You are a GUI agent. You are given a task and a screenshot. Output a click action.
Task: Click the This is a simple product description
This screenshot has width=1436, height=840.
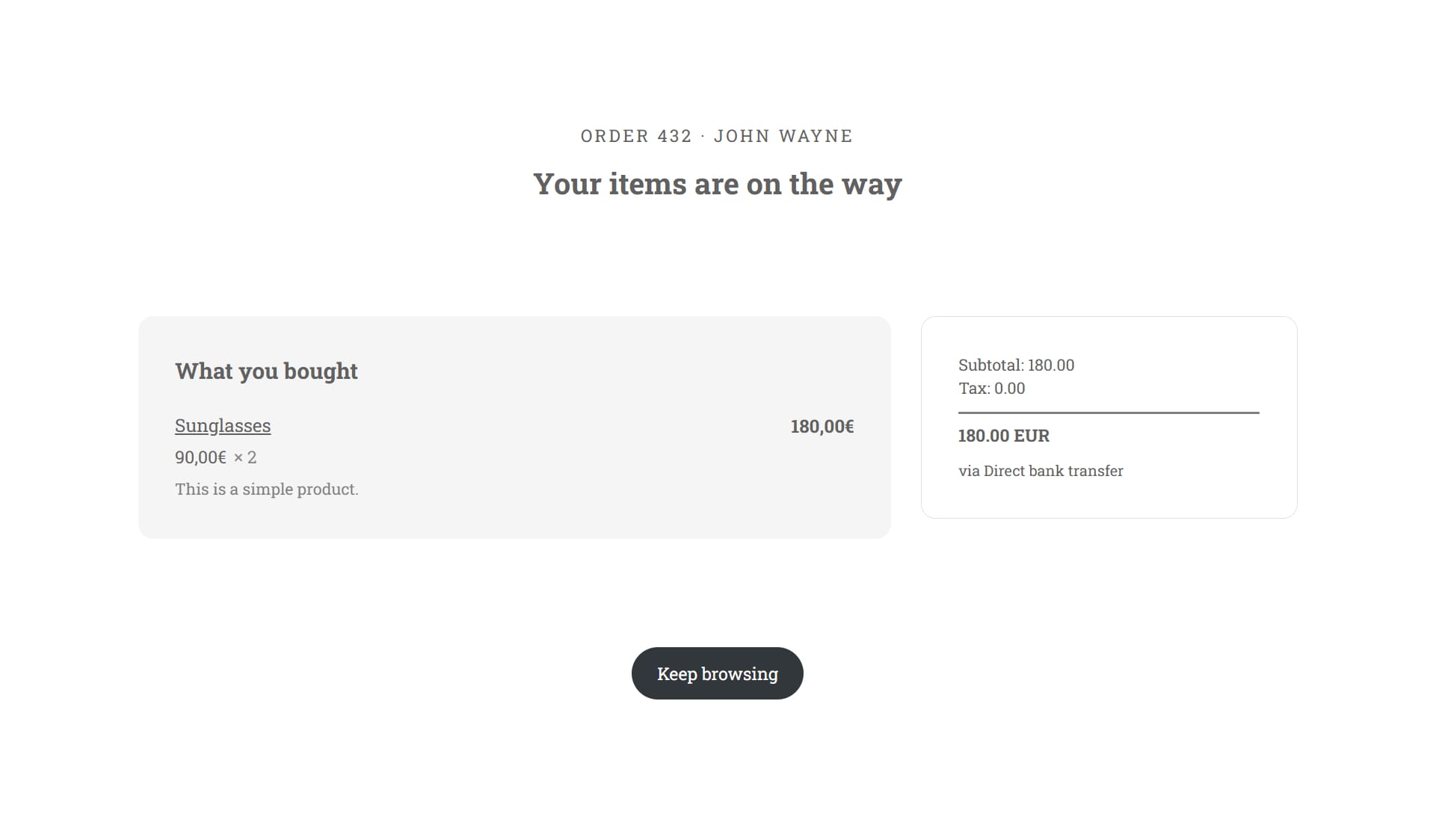(x=267, y=490)
